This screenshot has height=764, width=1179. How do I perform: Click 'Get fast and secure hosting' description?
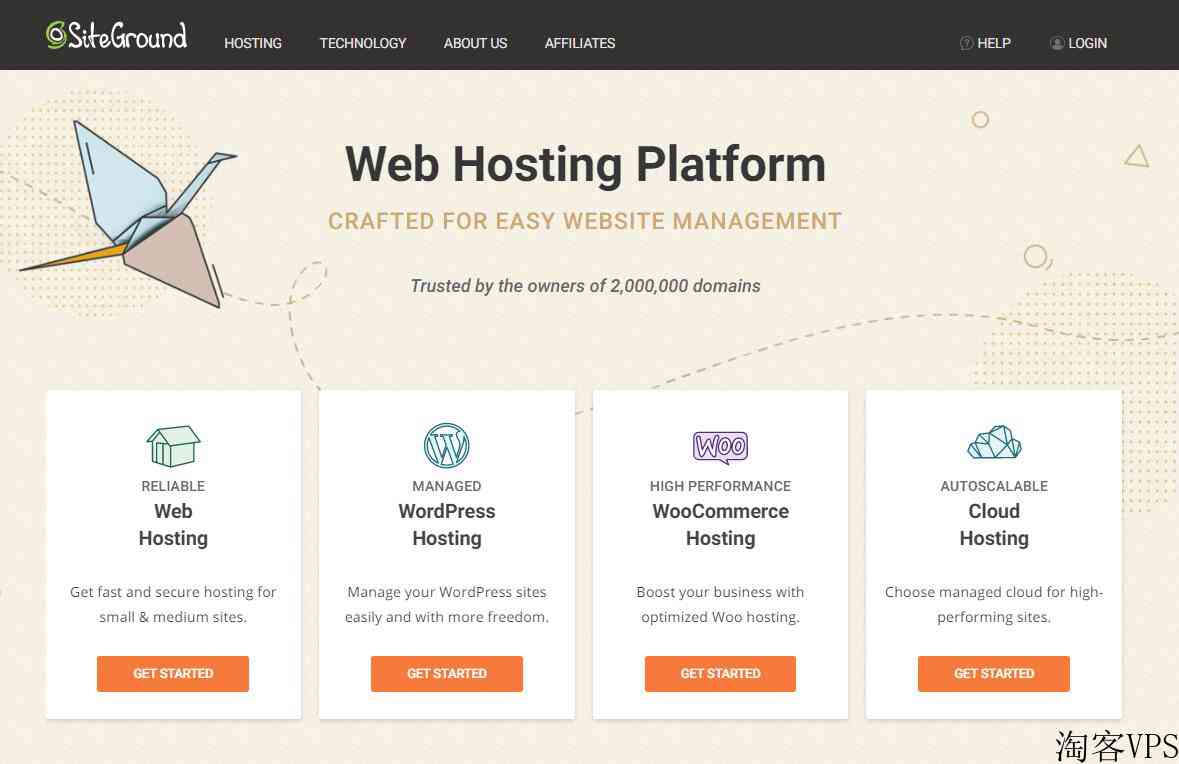173,605
